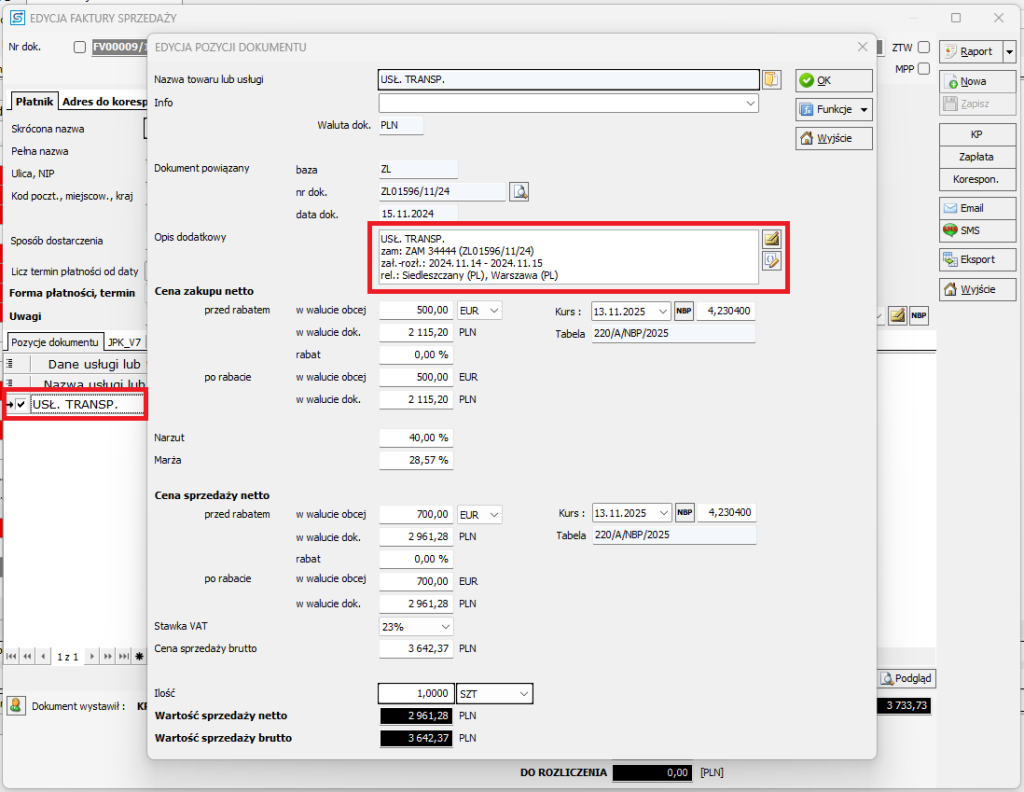Toggle the ZTW checkbox
This screenshot has width=1024, height=792.
pyautogui.click(x=924, y=47)
